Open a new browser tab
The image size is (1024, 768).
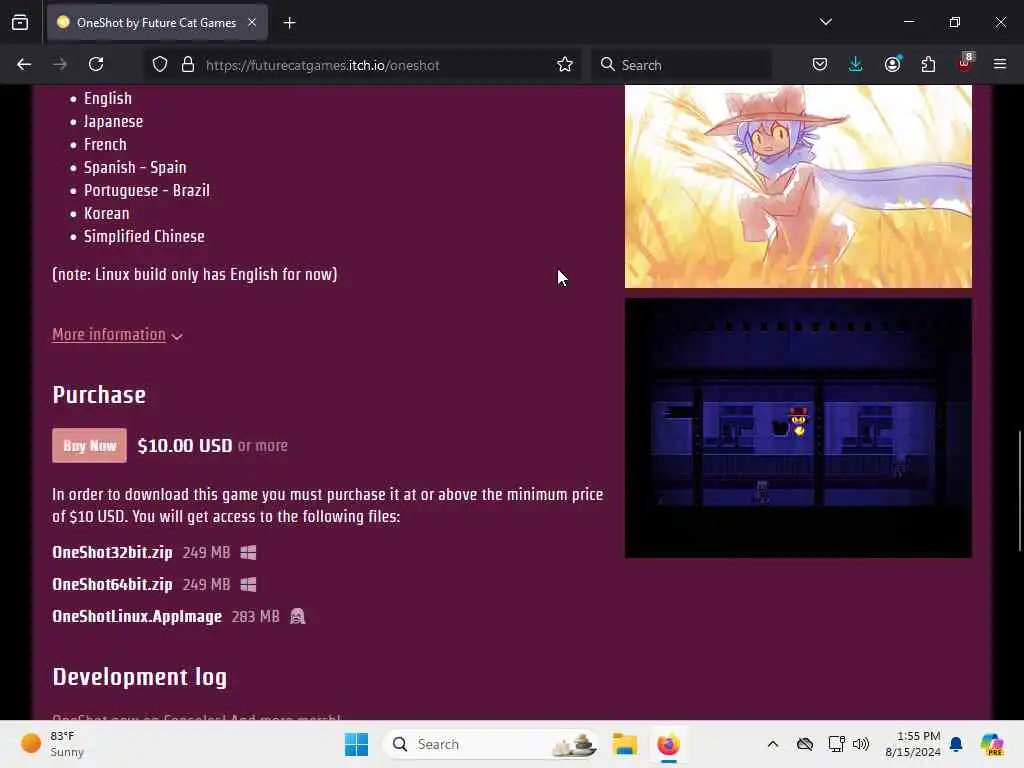pos(289,23)
